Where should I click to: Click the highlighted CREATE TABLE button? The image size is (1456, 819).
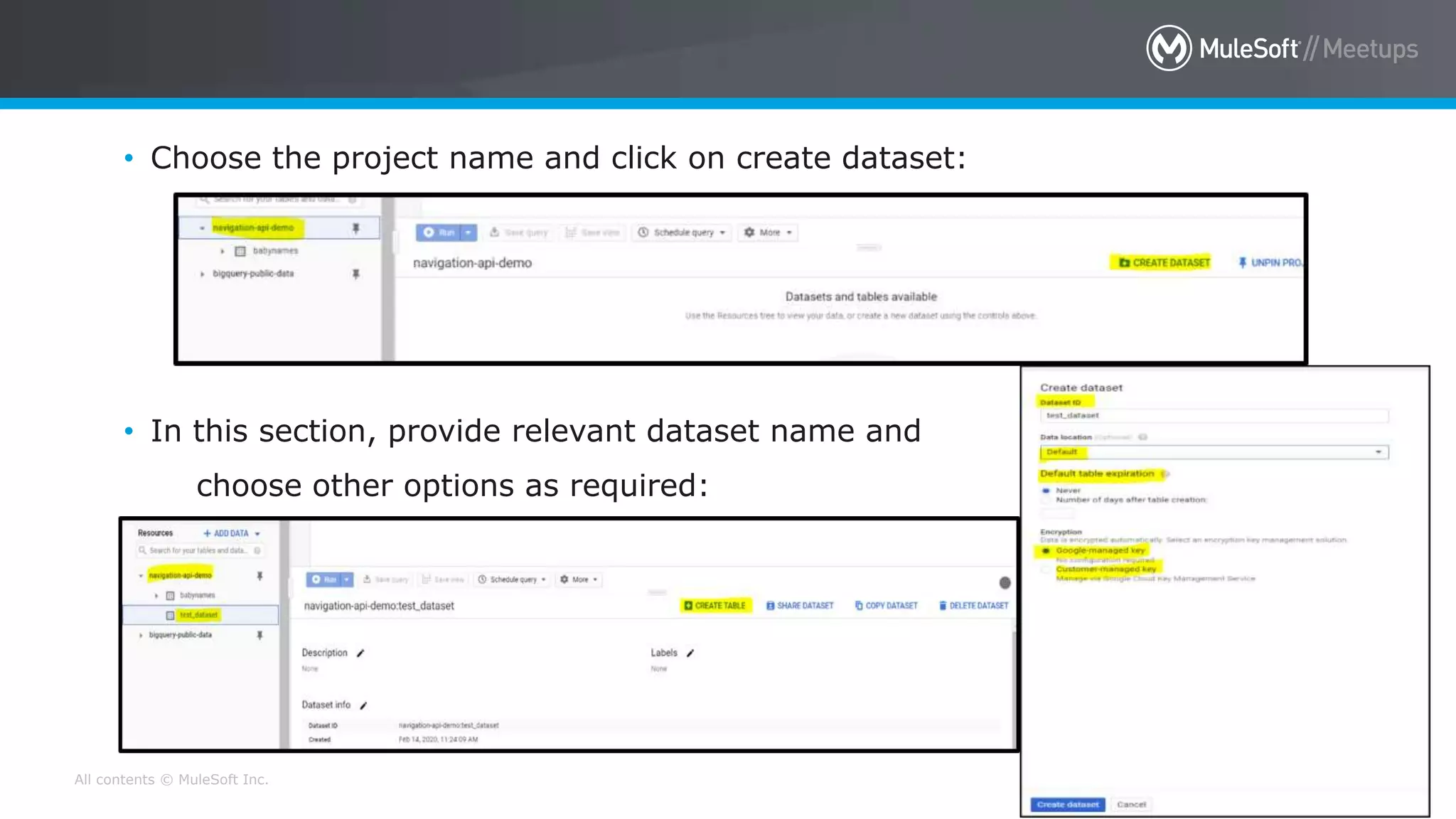pos(715,606)
